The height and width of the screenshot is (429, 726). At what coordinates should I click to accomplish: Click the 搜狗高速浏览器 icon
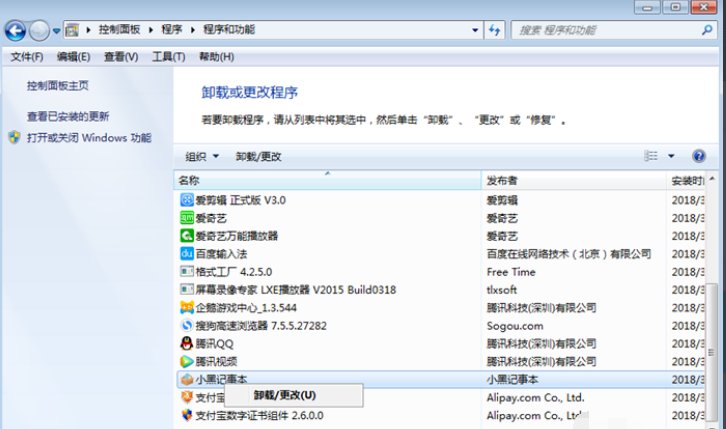tap(187, 326)
